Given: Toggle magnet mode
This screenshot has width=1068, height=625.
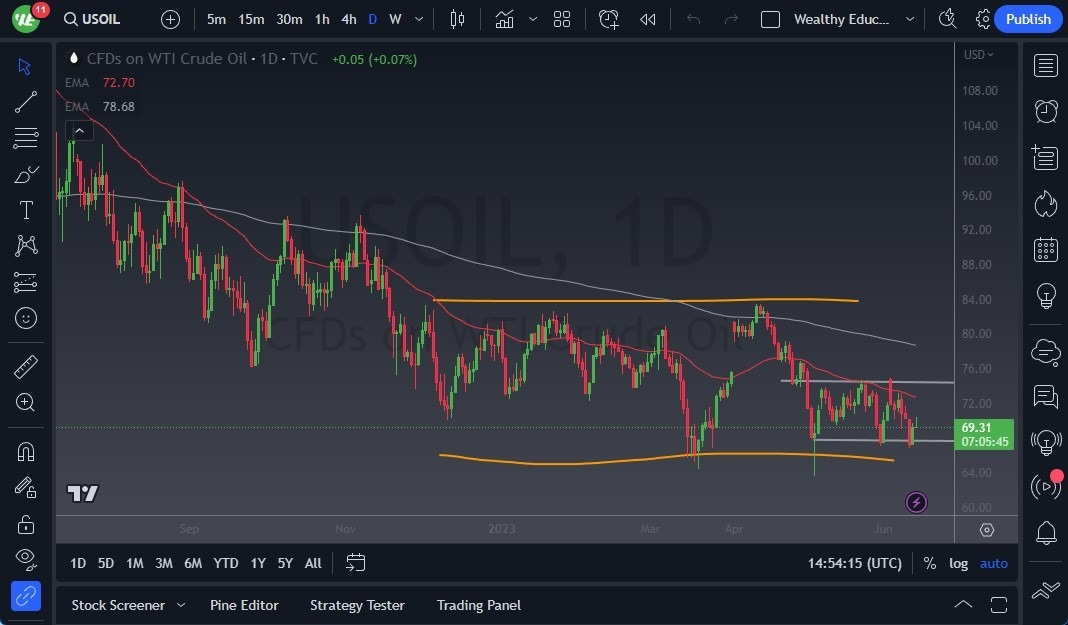Looking at the screenshot, I should [25, 452].
